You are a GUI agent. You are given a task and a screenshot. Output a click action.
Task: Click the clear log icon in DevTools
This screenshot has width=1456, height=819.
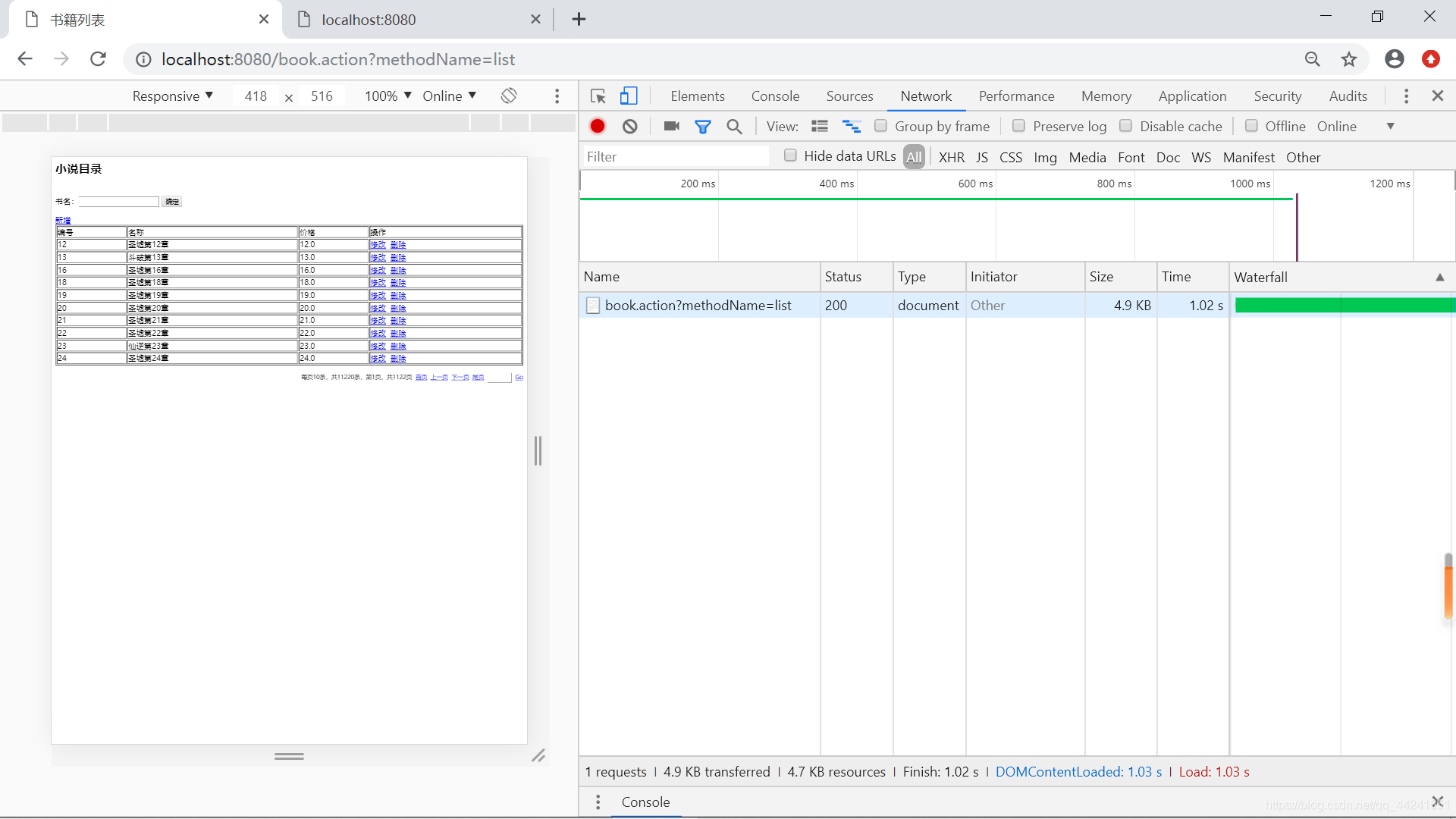pyautogui.click(x=629, y=126)
